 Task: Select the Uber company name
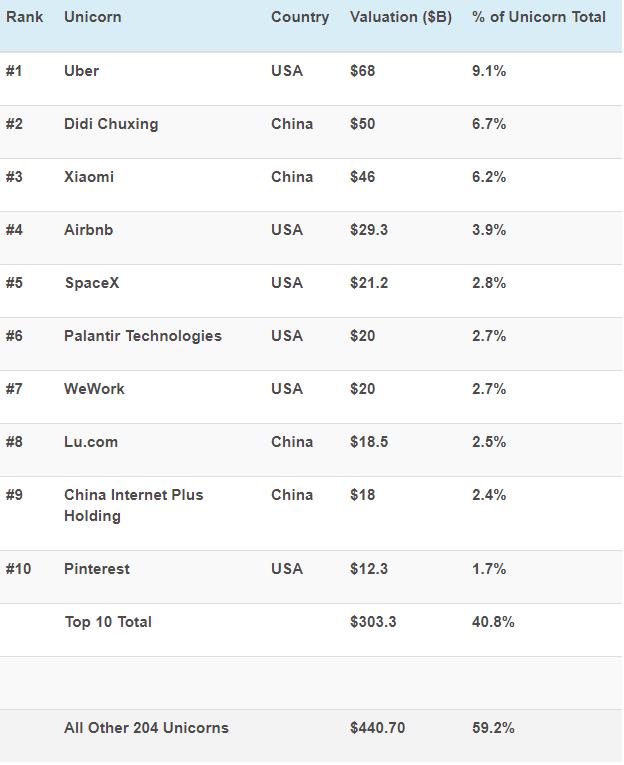point(81,71)
